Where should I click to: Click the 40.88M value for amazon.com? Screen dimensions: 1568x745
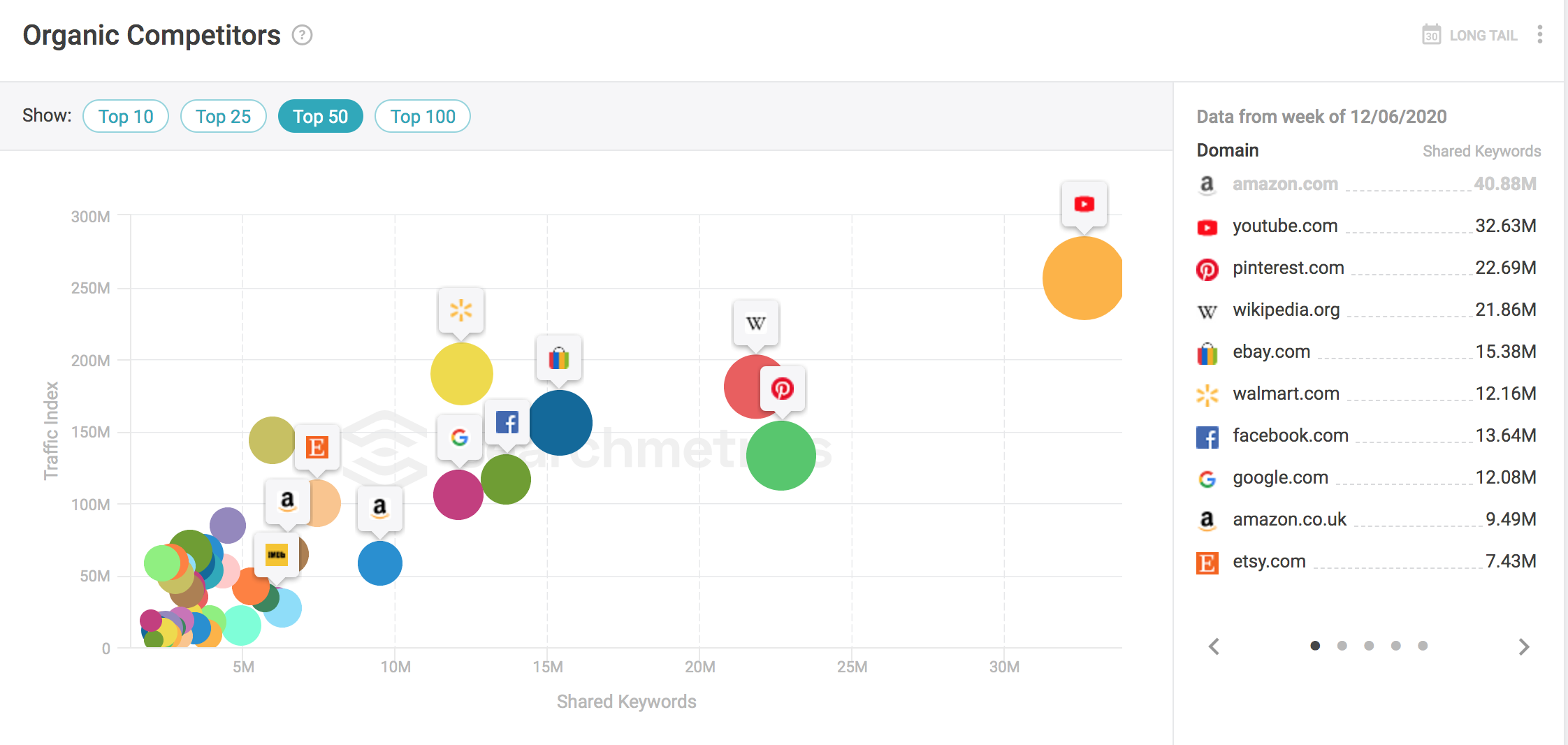1505,184
